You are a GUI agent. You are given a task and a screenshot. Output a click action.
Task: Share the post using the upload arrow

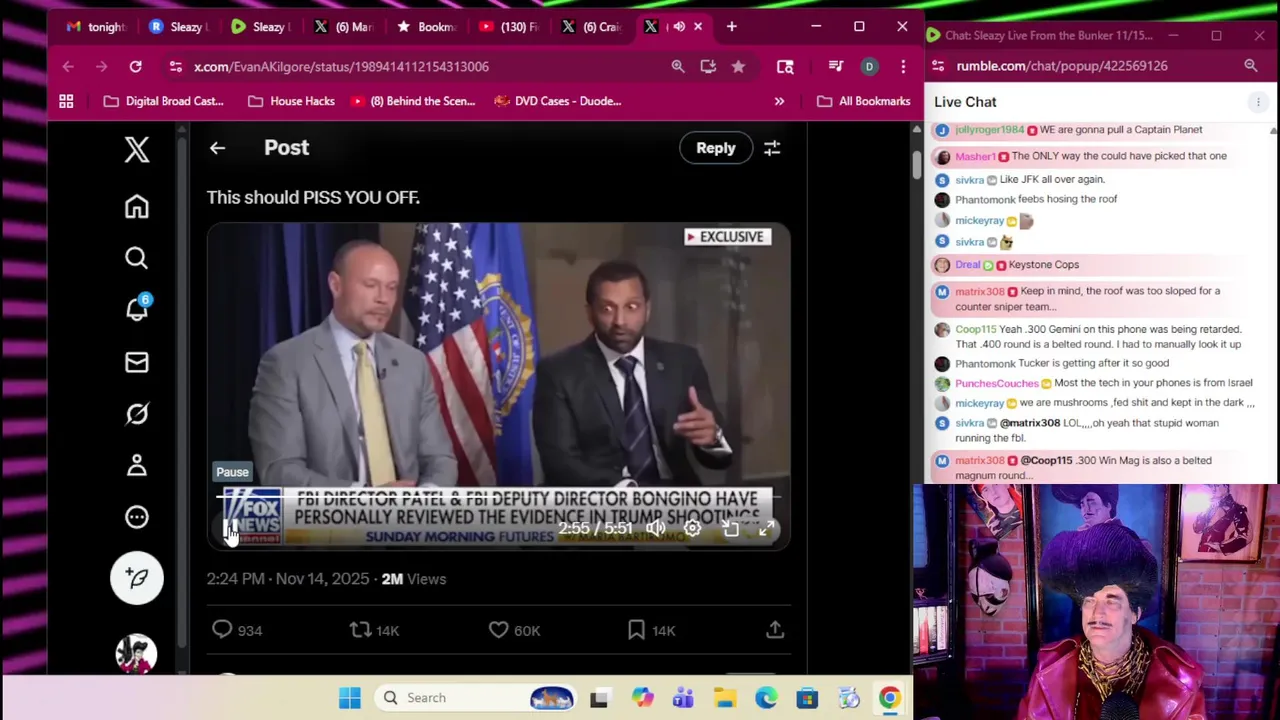tap(775, 630)
